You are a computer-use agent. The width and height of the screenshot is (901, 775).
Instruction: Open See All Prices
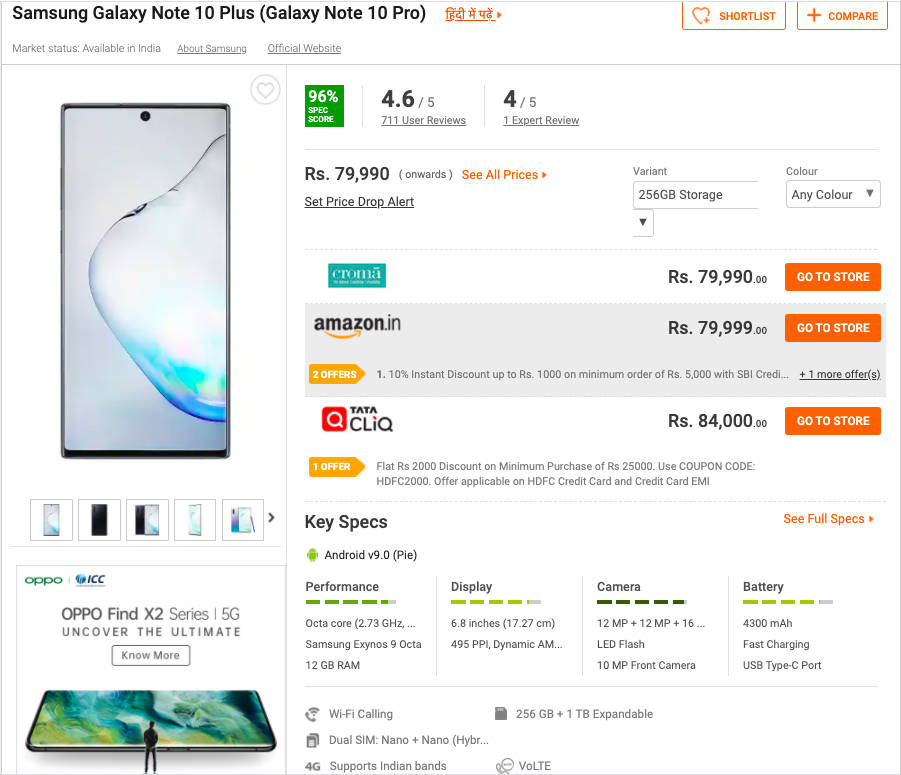(504, 175)
